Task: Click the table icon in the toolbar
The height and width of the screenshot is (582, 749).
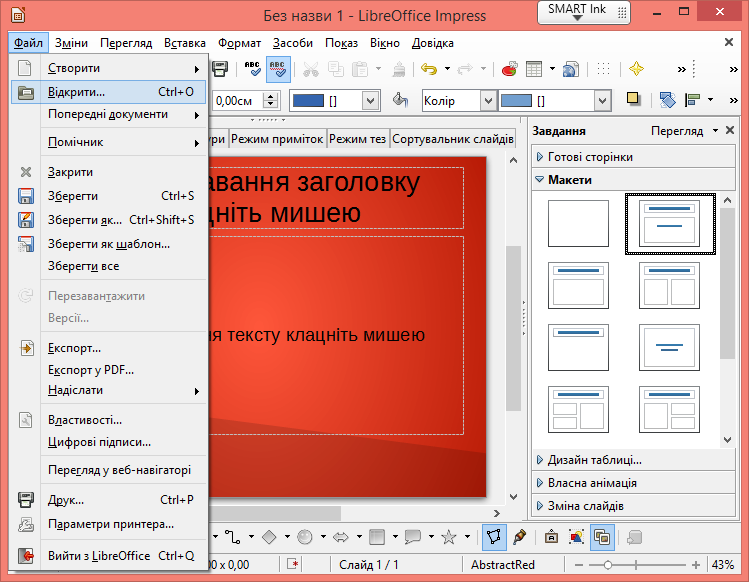Action: (x=535, y=69)
